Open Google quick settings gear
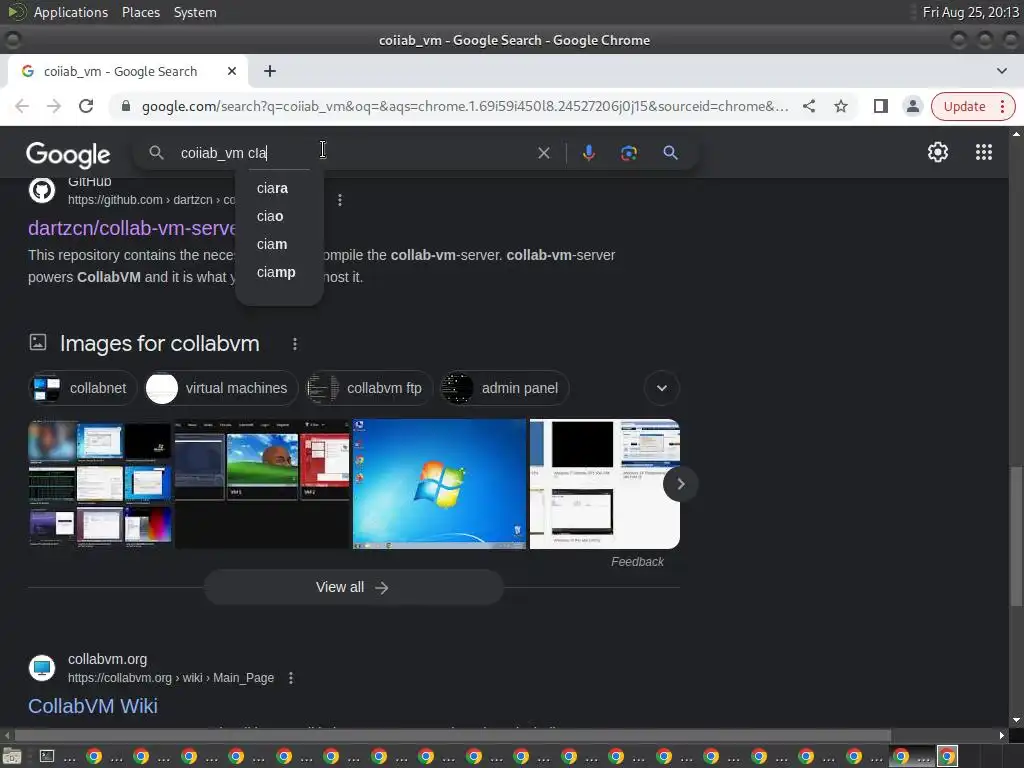 click(x=938, y=152)
